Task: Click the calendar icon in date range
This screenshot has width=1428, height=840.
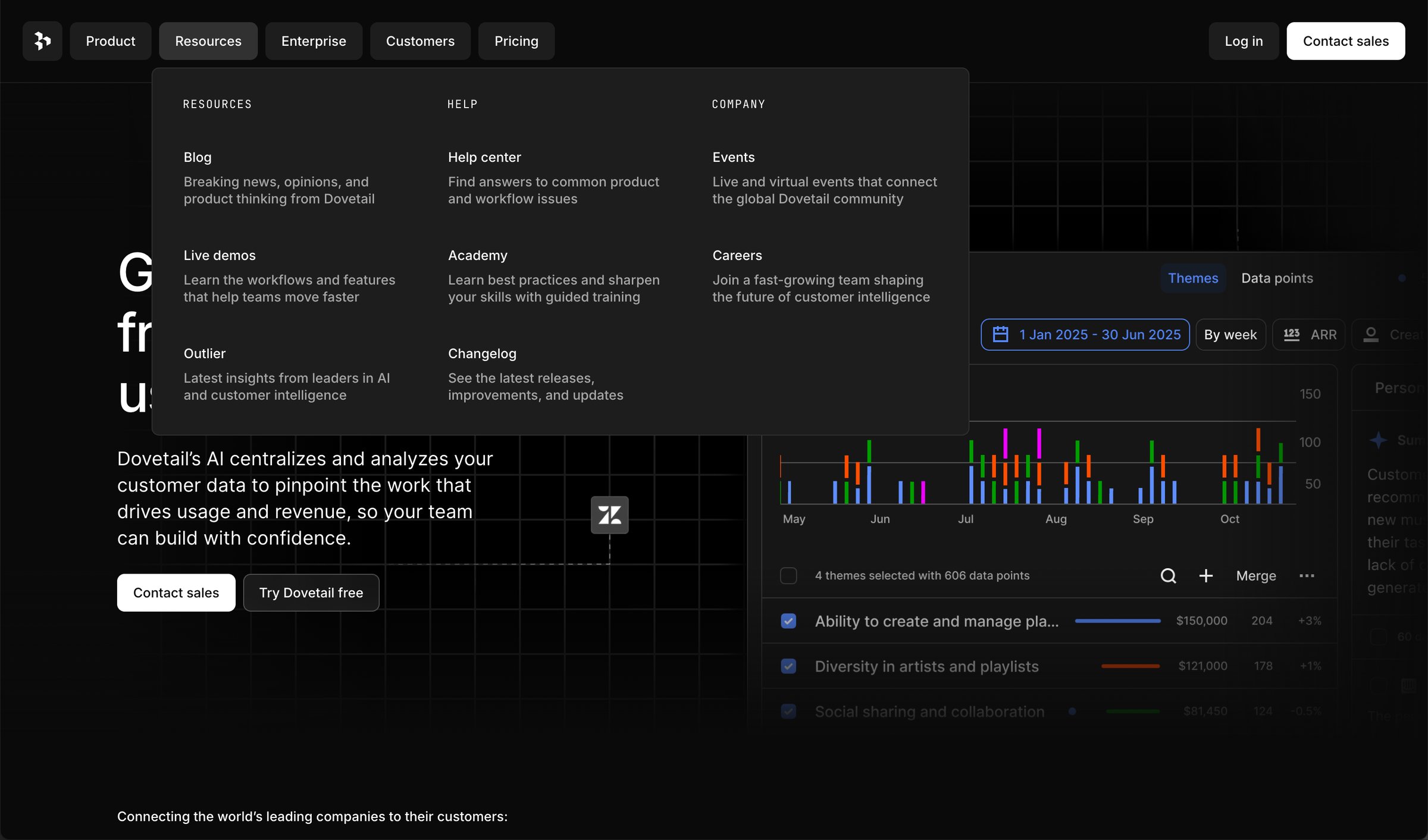Action: pyautogui.click(x=1001, y=334)
